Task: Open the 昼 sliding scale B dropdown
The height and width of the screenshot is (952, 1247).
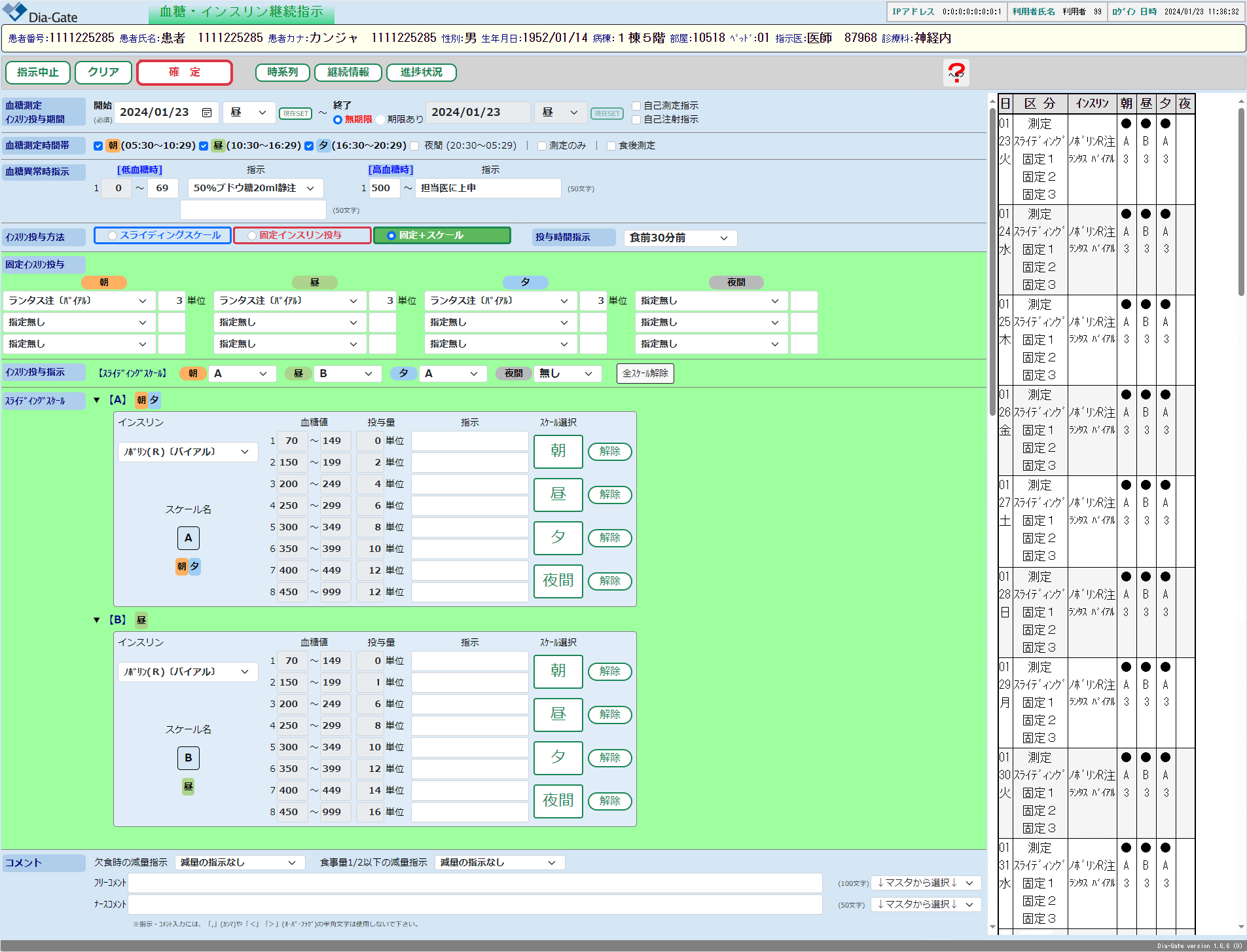Action: [346, 374]
